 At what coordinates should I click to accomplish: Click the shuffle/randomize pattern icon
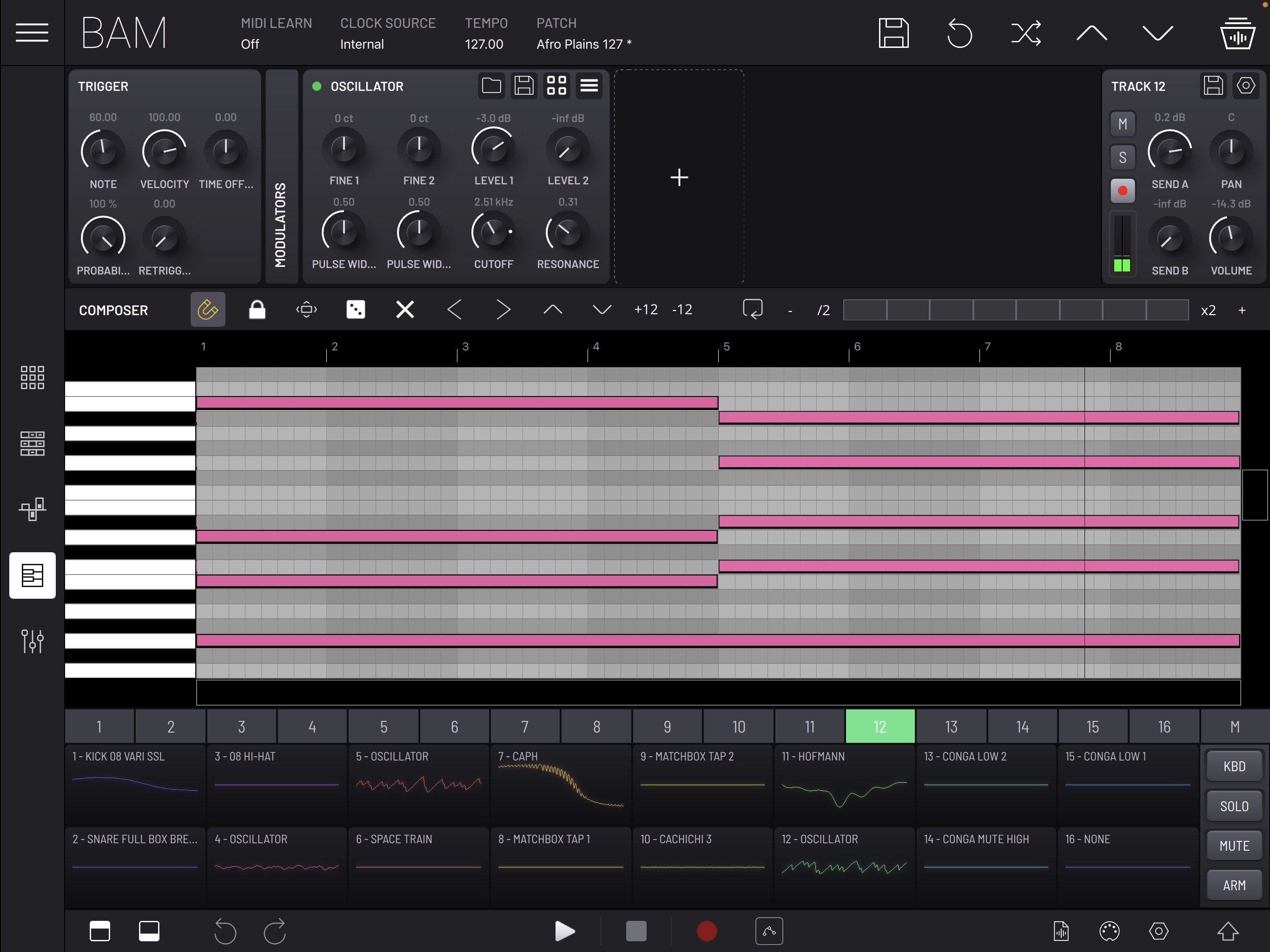click(x=1025, y=32)
